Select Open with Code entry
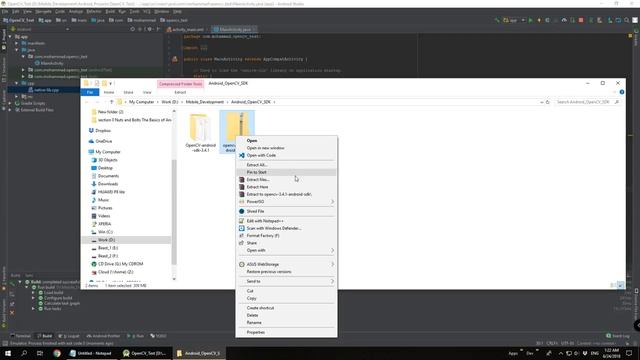Viewport: 640px width, 360px height. [261, 155]
